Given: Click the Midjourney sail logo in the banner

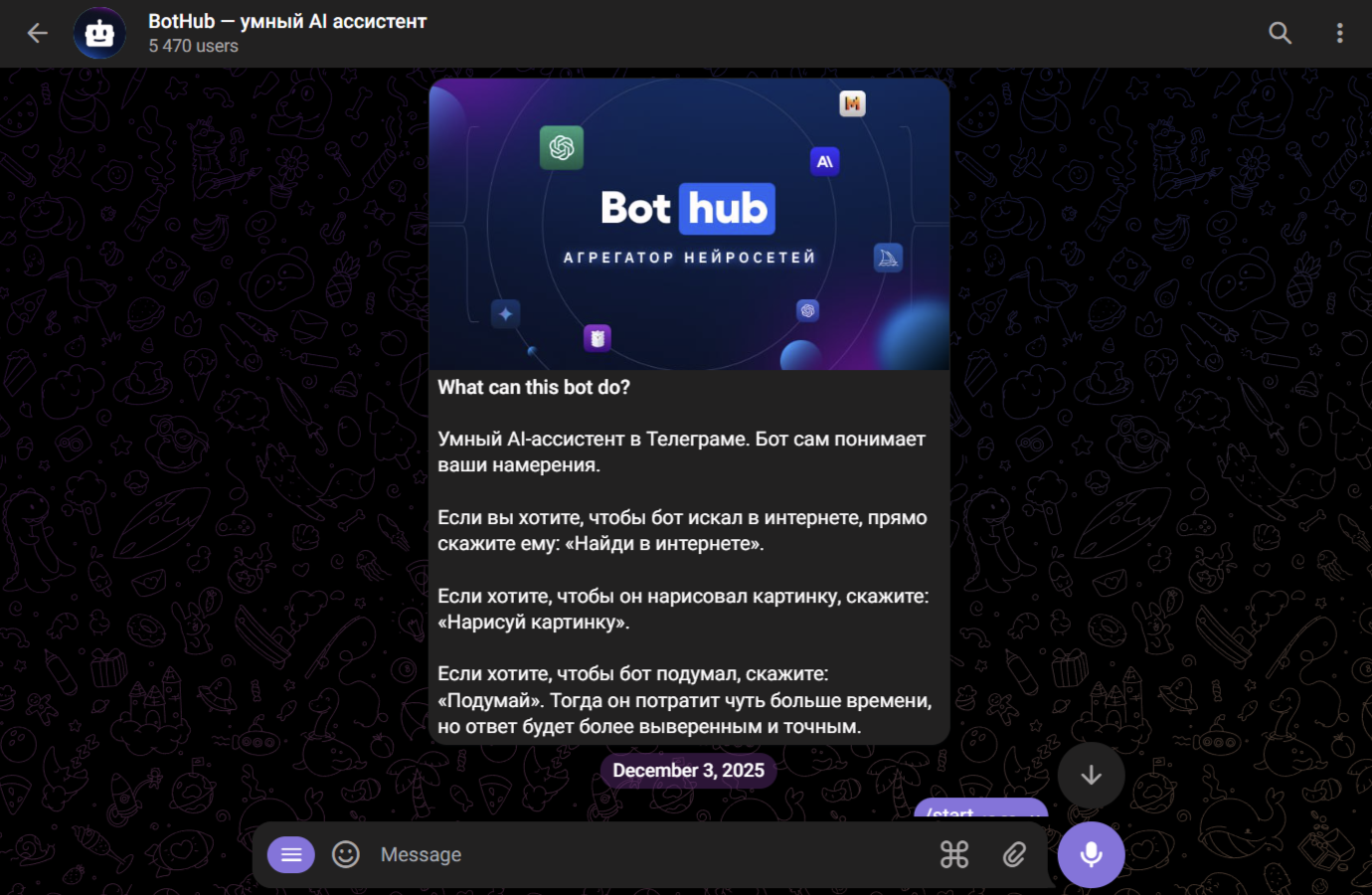Looking at the screenshot, I should [x=887, y=257].
